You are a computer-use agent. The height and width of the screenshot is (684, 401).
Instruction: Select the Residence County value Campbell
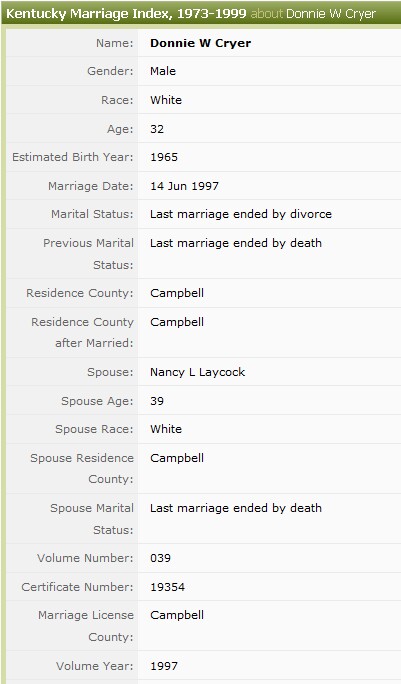[x=177, y=293]
